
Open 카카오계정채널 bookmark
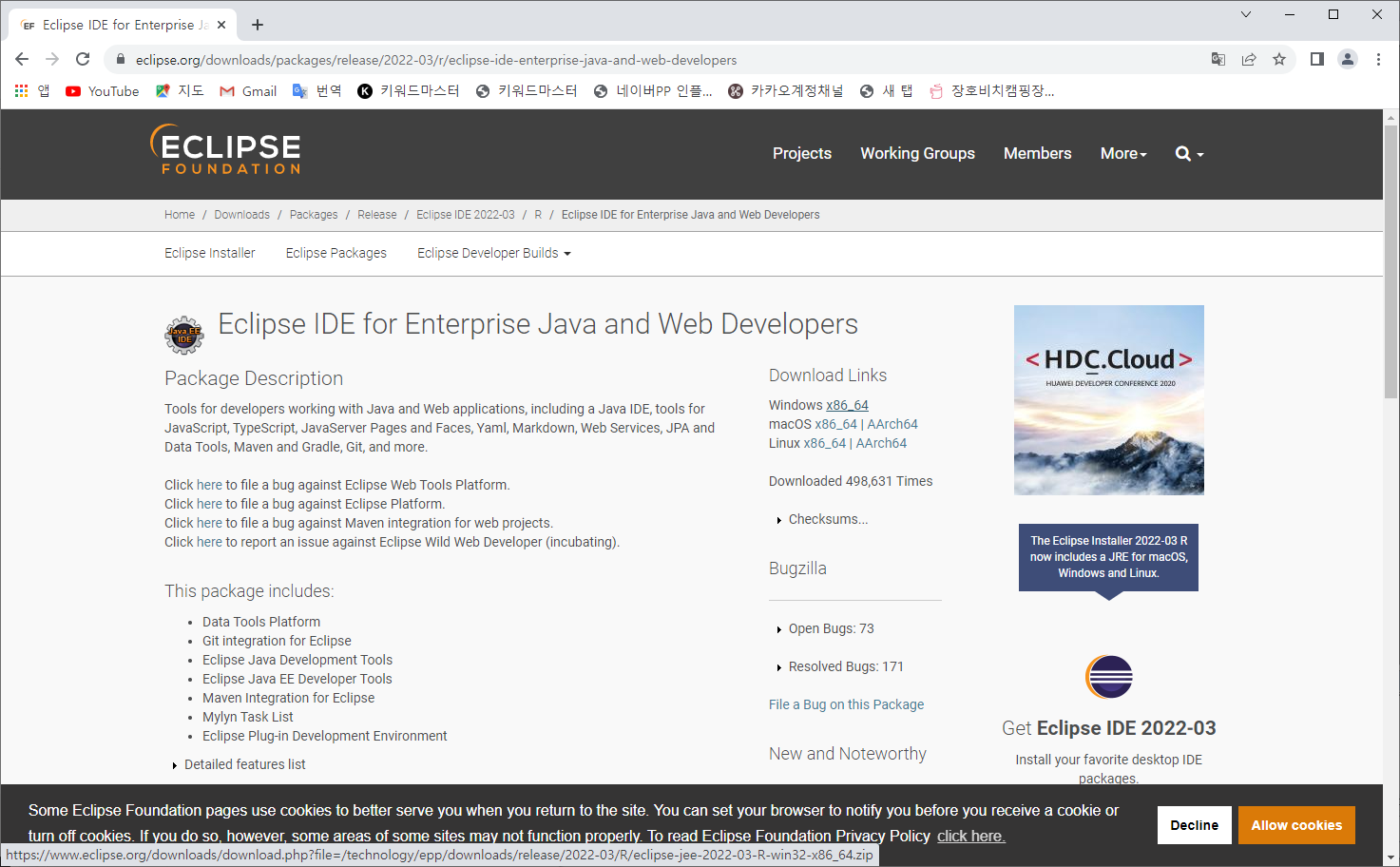(786, 91)
